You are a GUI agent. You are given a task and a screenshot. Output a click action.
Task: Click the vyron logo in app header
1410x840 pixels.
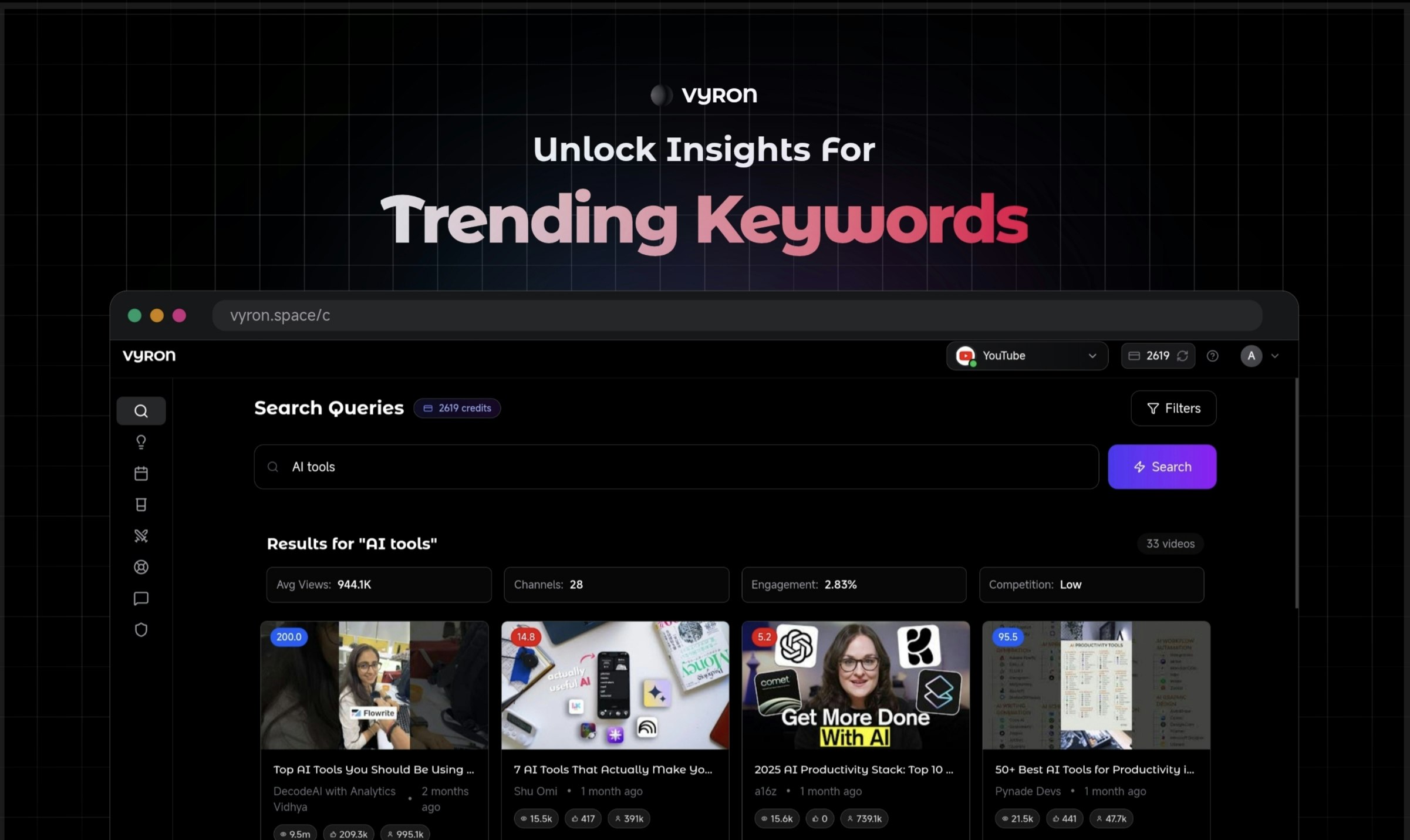click(x=149, y=356)
